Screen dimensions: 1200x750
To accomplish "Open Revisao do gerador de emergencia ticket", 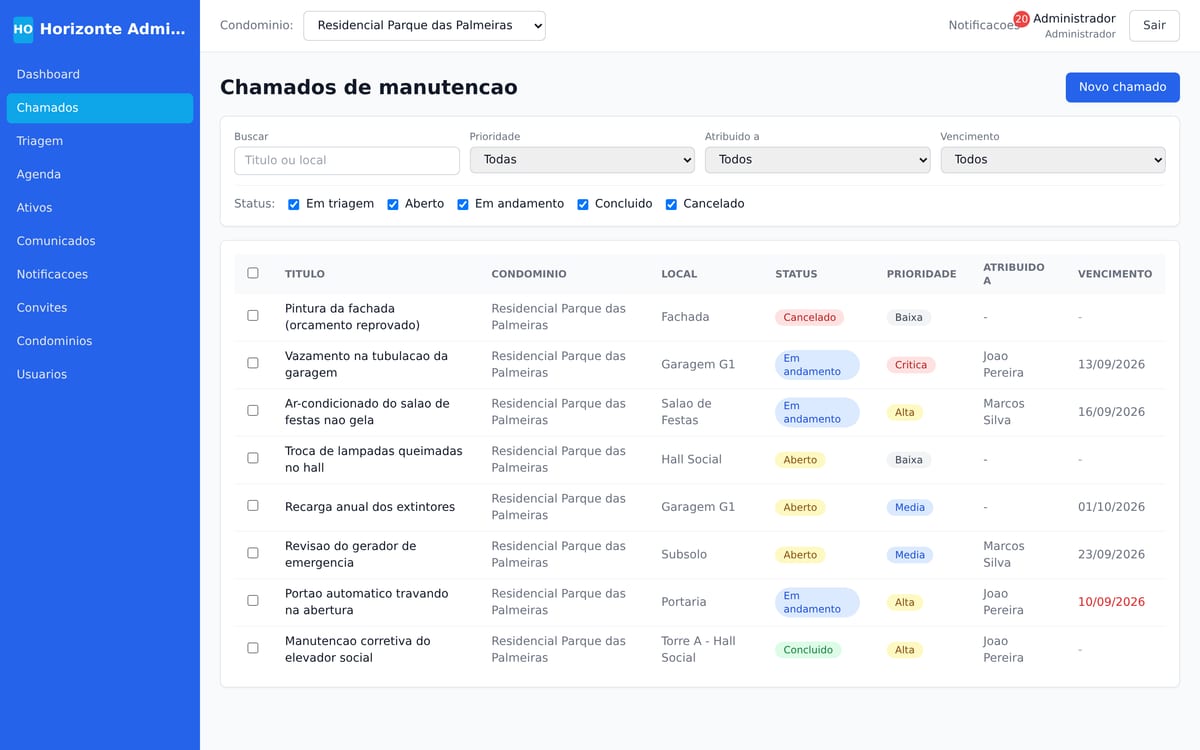I will click(350, 555).
